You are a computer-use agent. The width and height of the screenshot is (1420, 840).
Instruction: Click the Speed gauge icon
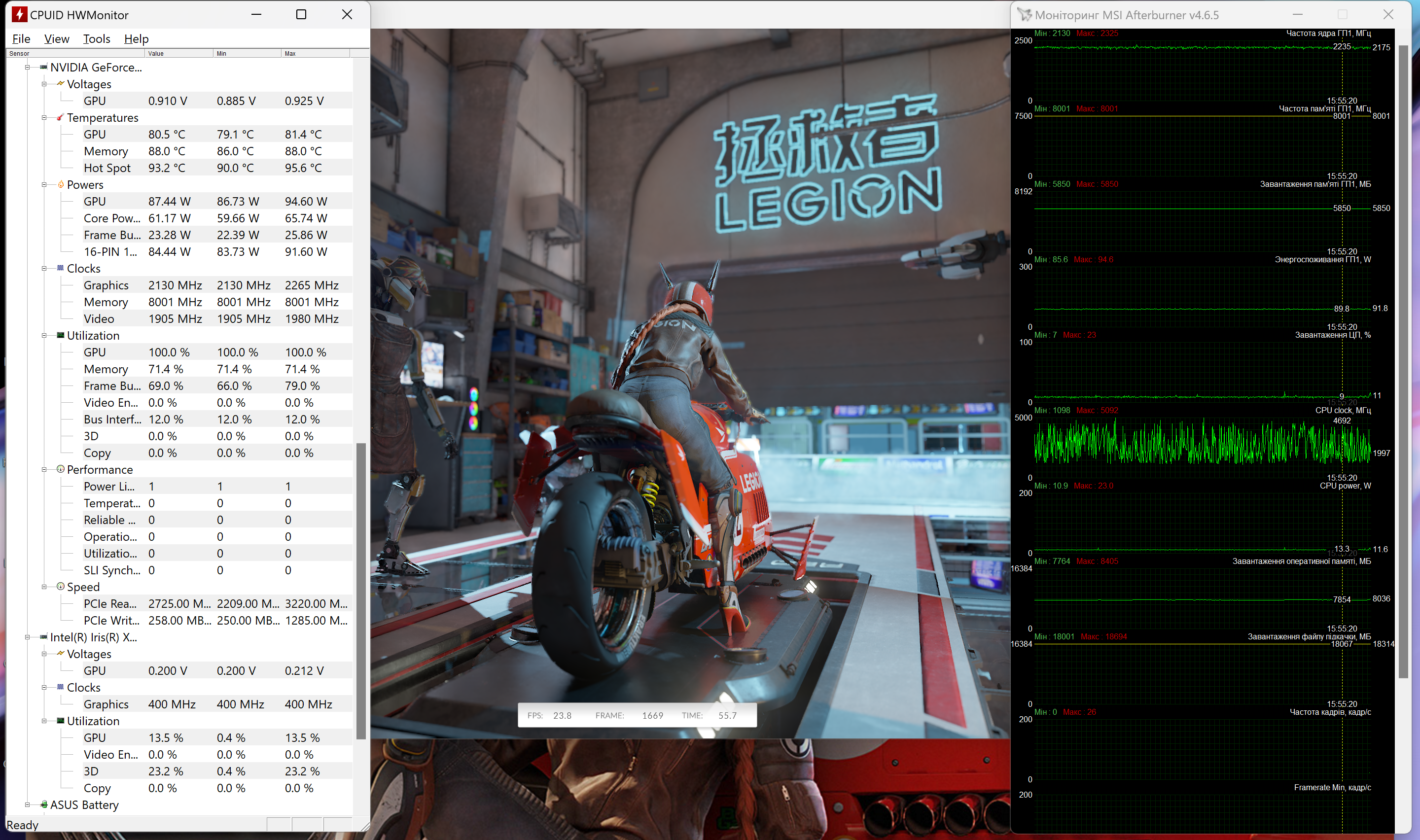tap(61, 587)
